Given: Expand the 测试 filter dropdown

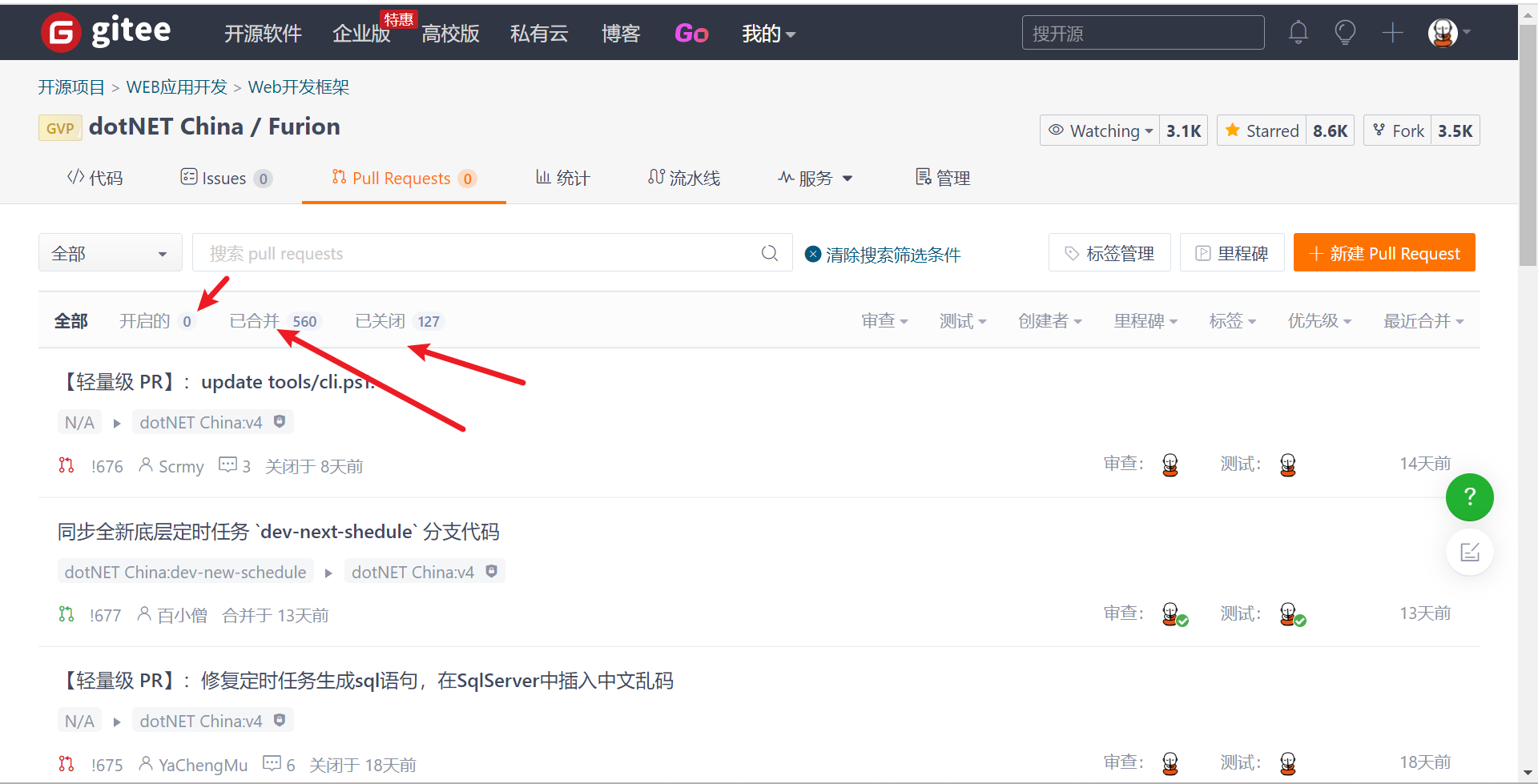Looking at the screenshot, I should coord(963,321).
